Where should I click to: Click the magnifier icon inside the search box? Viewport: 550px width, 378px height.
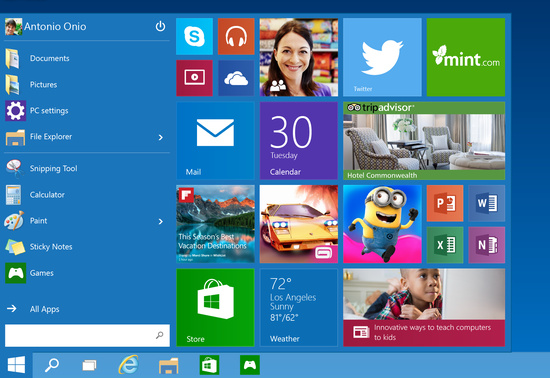(160, 336)
